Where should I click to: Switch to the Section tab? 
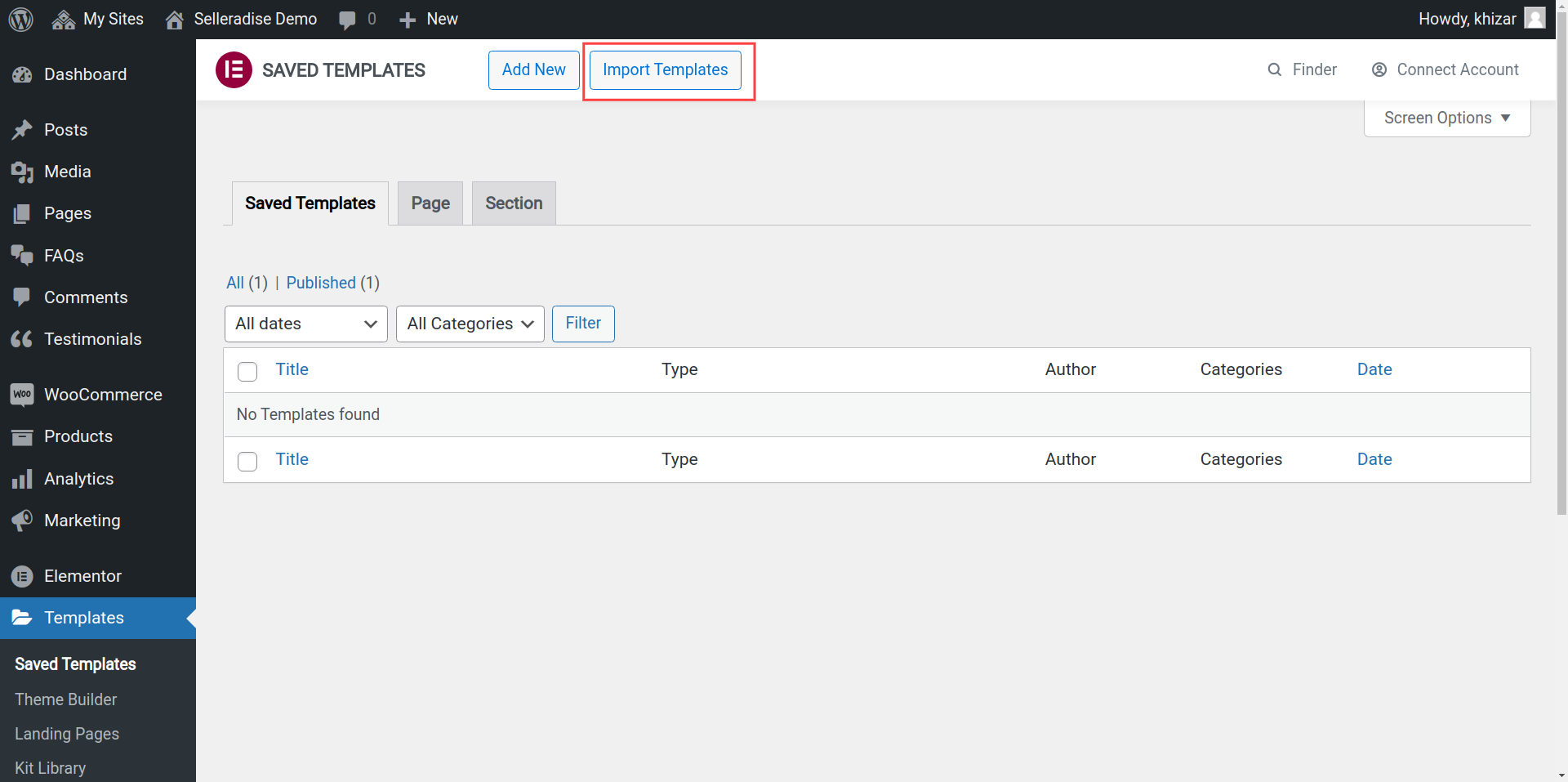tap(514, 203)
